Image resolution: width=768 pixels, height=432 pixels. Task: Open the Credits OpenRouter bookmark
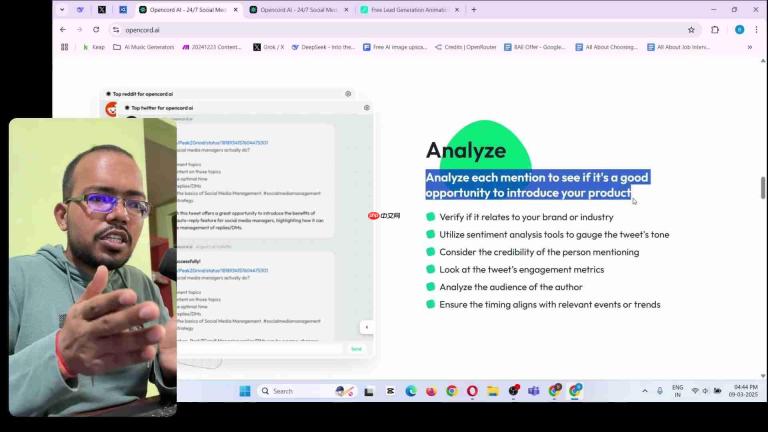466,47
